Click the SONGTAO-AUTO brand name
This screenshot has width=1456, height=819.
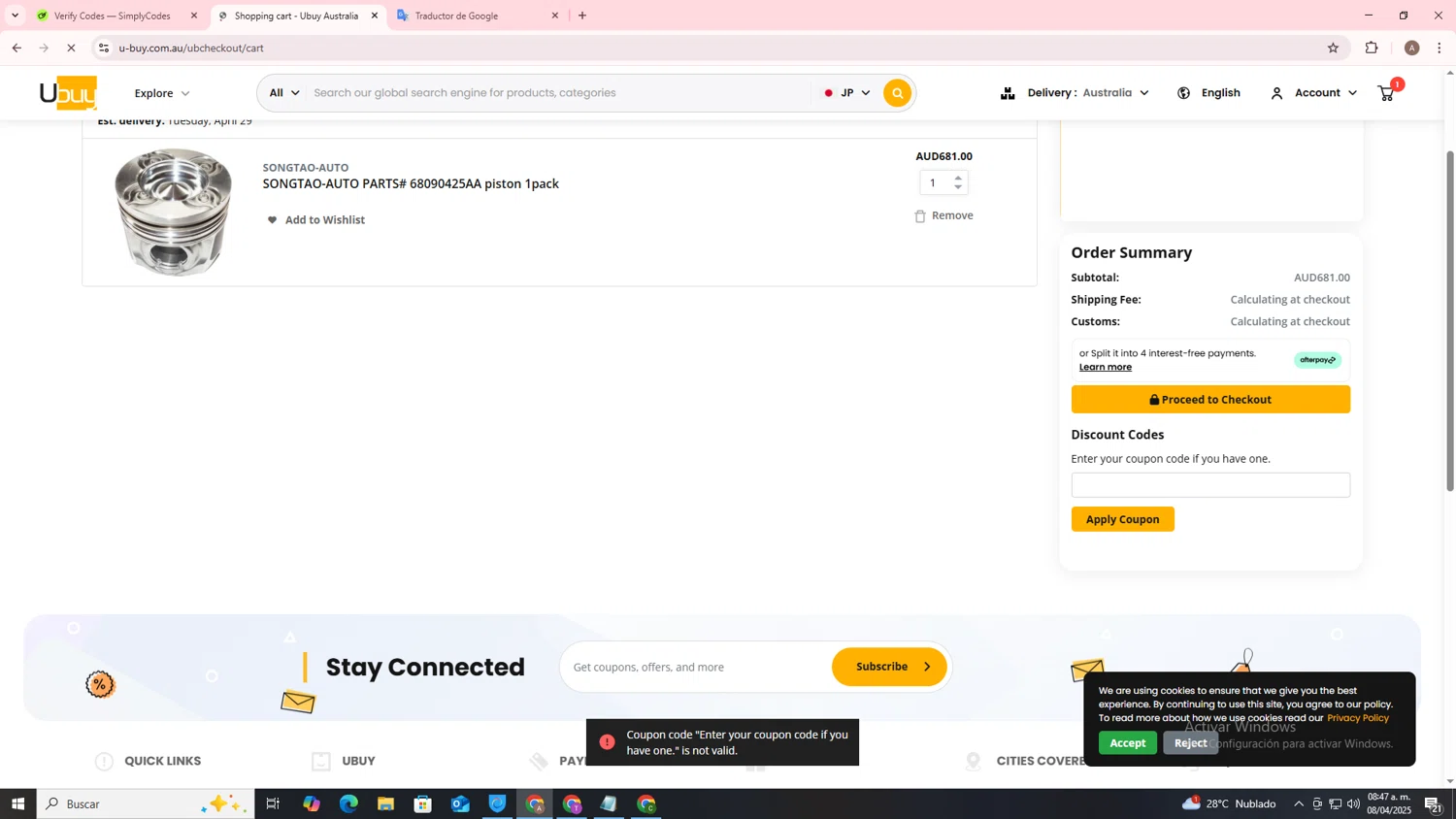pos(306,168)
